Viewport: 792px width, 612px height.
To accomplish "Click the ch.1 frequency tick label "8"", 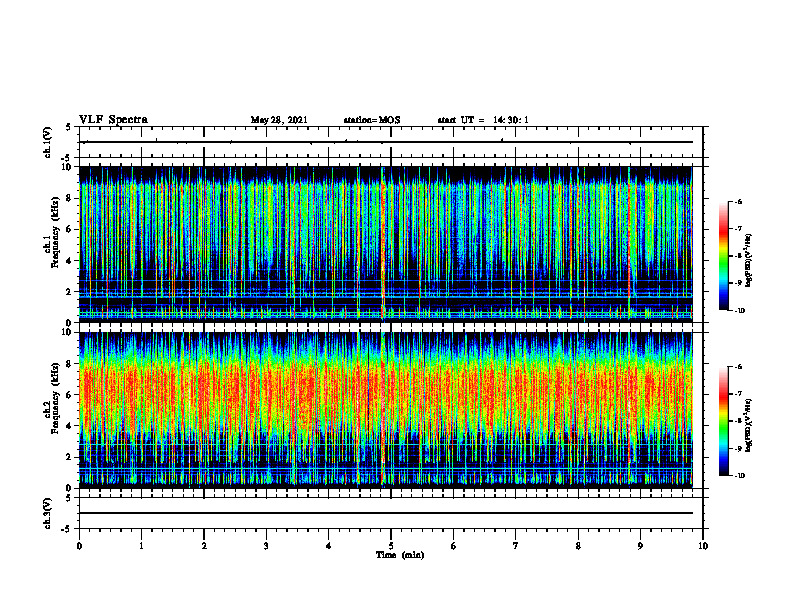I will [70, 198].
